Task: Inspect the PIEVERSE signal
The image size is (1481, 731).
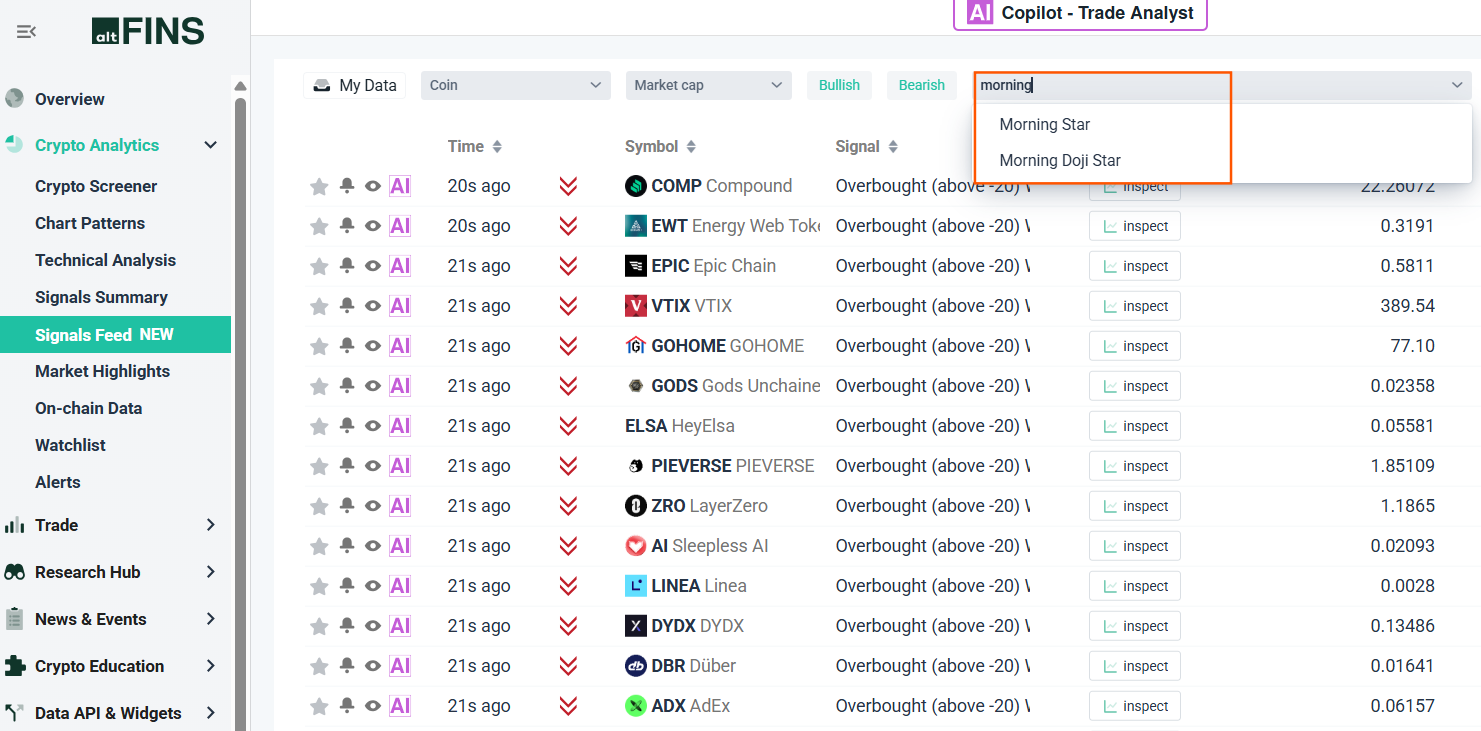Action: tap(1135, 466)
